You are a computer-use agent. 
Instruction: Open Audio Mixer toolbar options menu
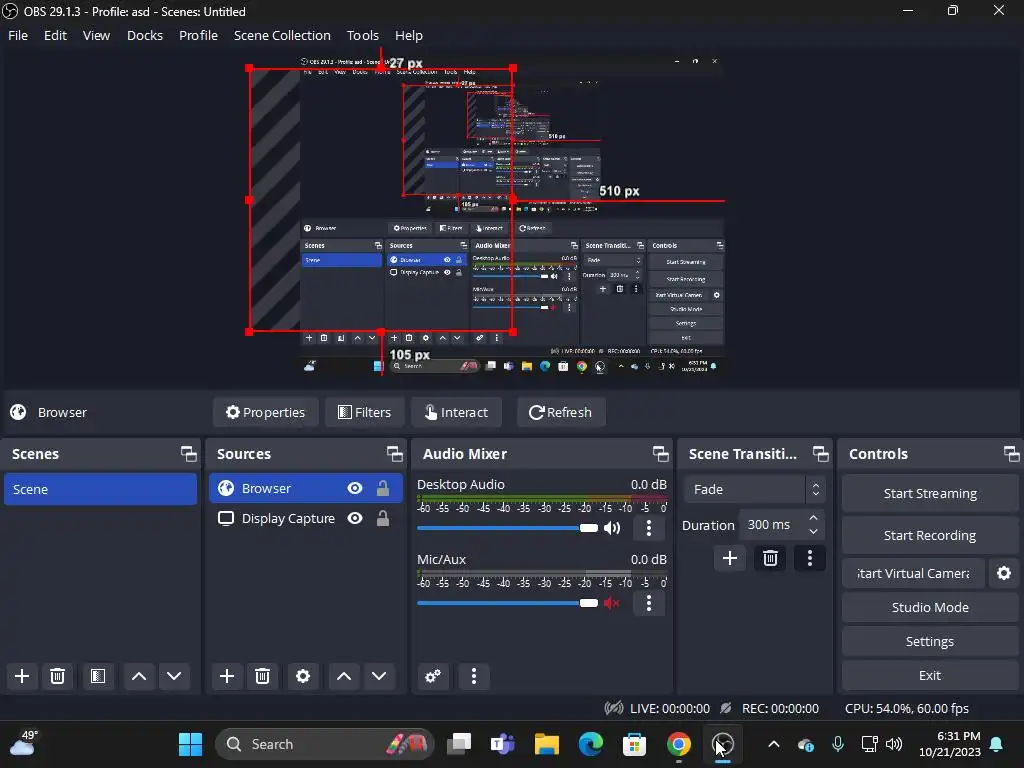(x=474, y=676)
